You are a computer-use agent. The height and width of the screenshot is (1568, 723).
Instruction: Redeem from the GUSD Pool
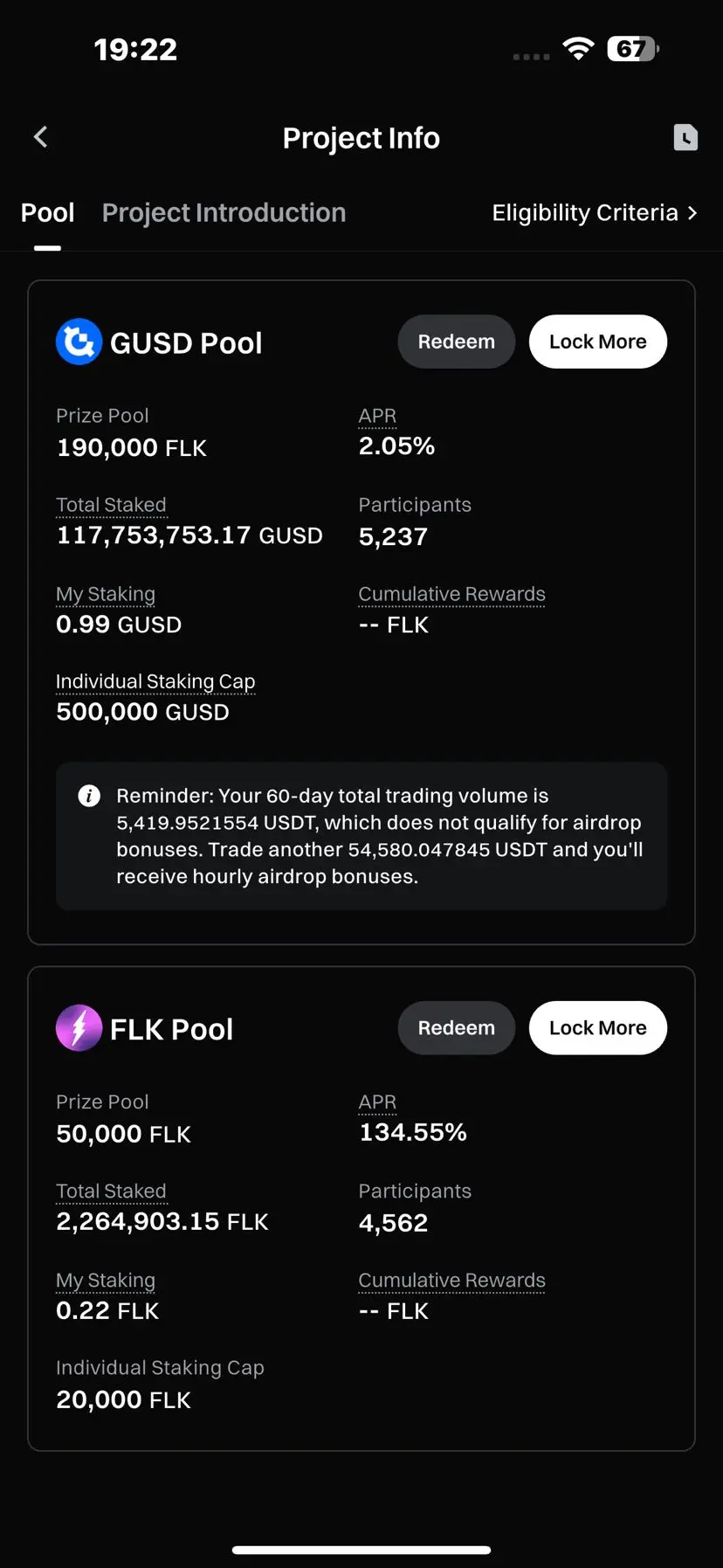click(x=456, y=342)
